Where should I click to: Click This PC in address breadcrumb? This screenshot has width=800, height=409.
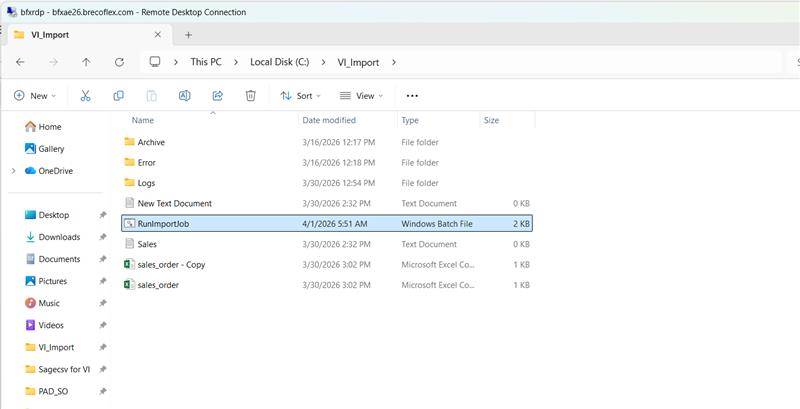206,62
